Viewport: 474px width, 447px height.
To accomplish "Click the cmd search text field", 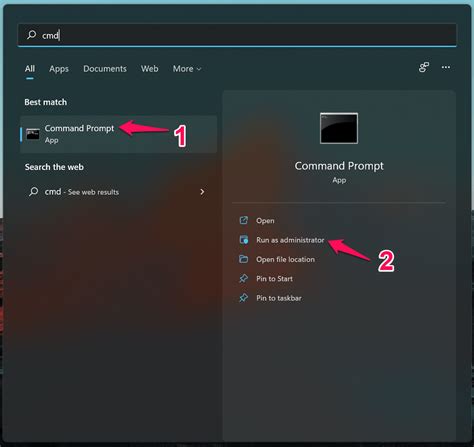I will pyautogui.click(x=237, y=35).
